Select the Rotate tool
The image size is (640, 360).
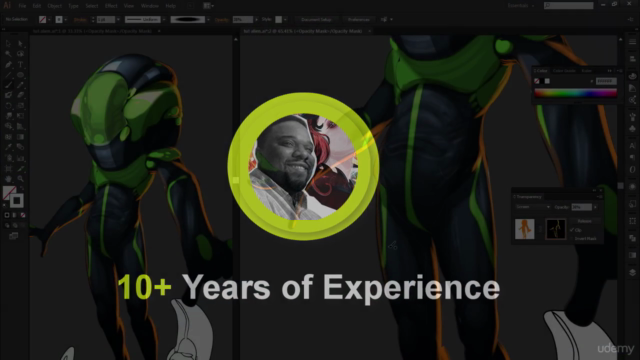click(x=8, y=106)
